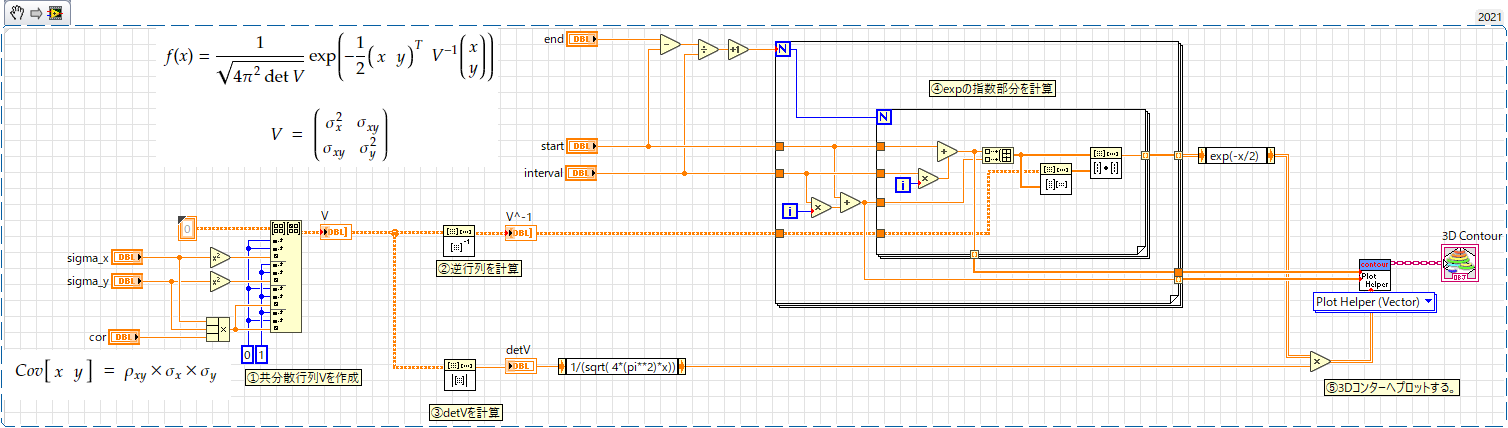Click the detV DBL indicator terminal
This screenshot has width=1508, height=428.
pyautogui.click(x=521, y=366)
